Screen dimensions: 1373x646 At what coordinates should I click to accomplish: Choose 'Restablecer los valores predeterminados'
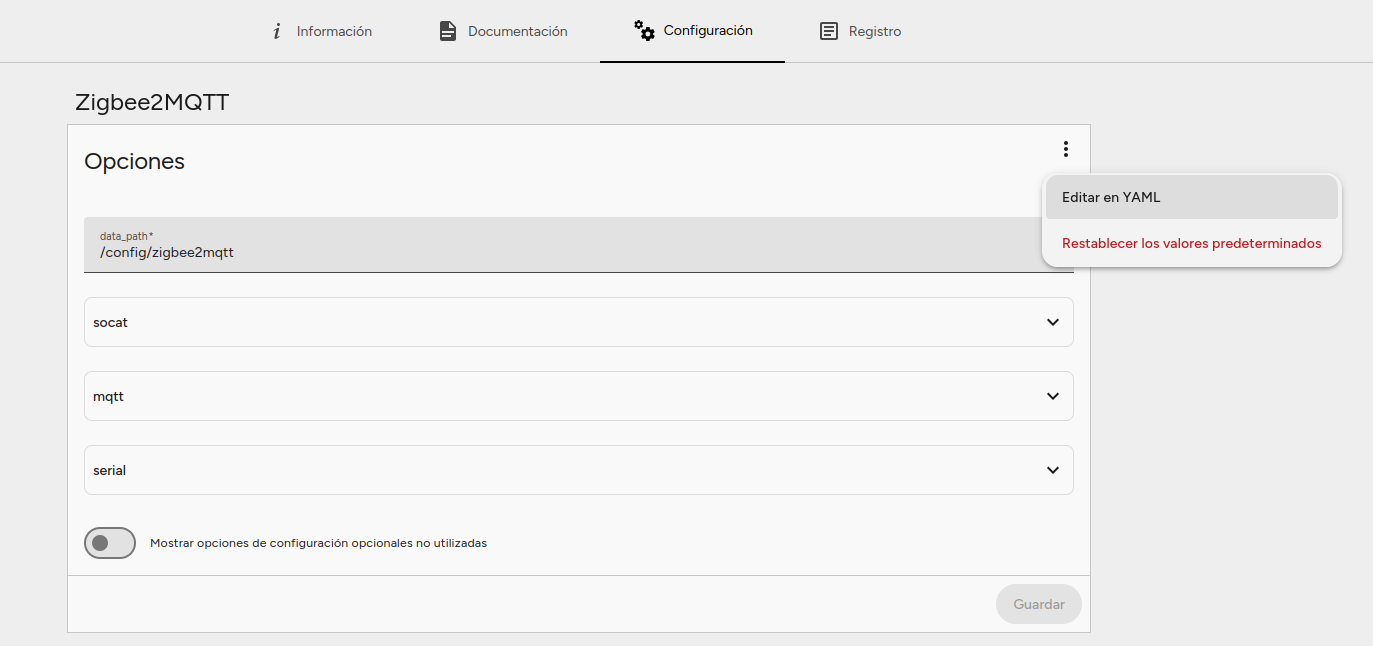(1191, 243)
